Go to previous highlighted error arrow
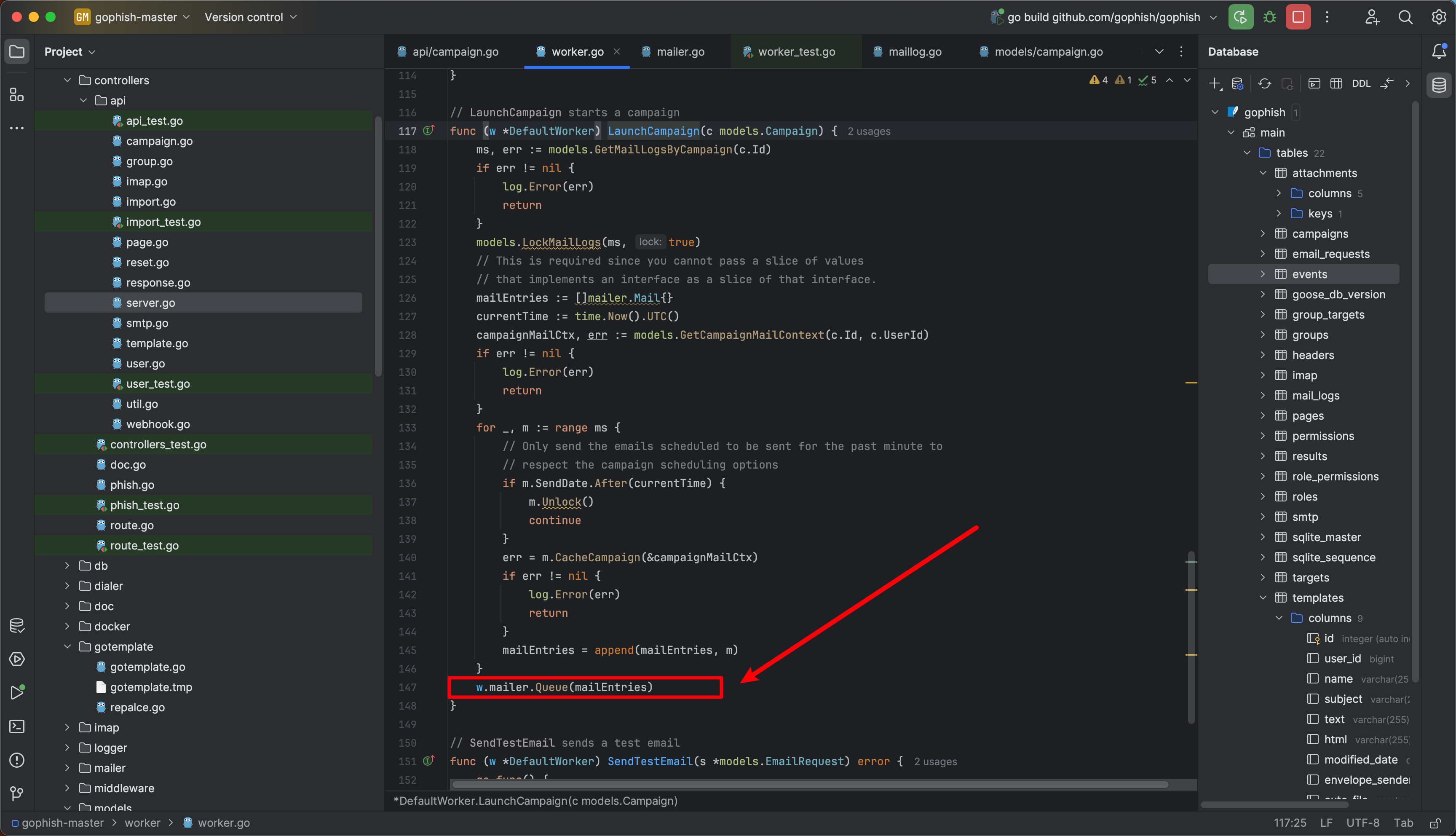 [1169, 80]
